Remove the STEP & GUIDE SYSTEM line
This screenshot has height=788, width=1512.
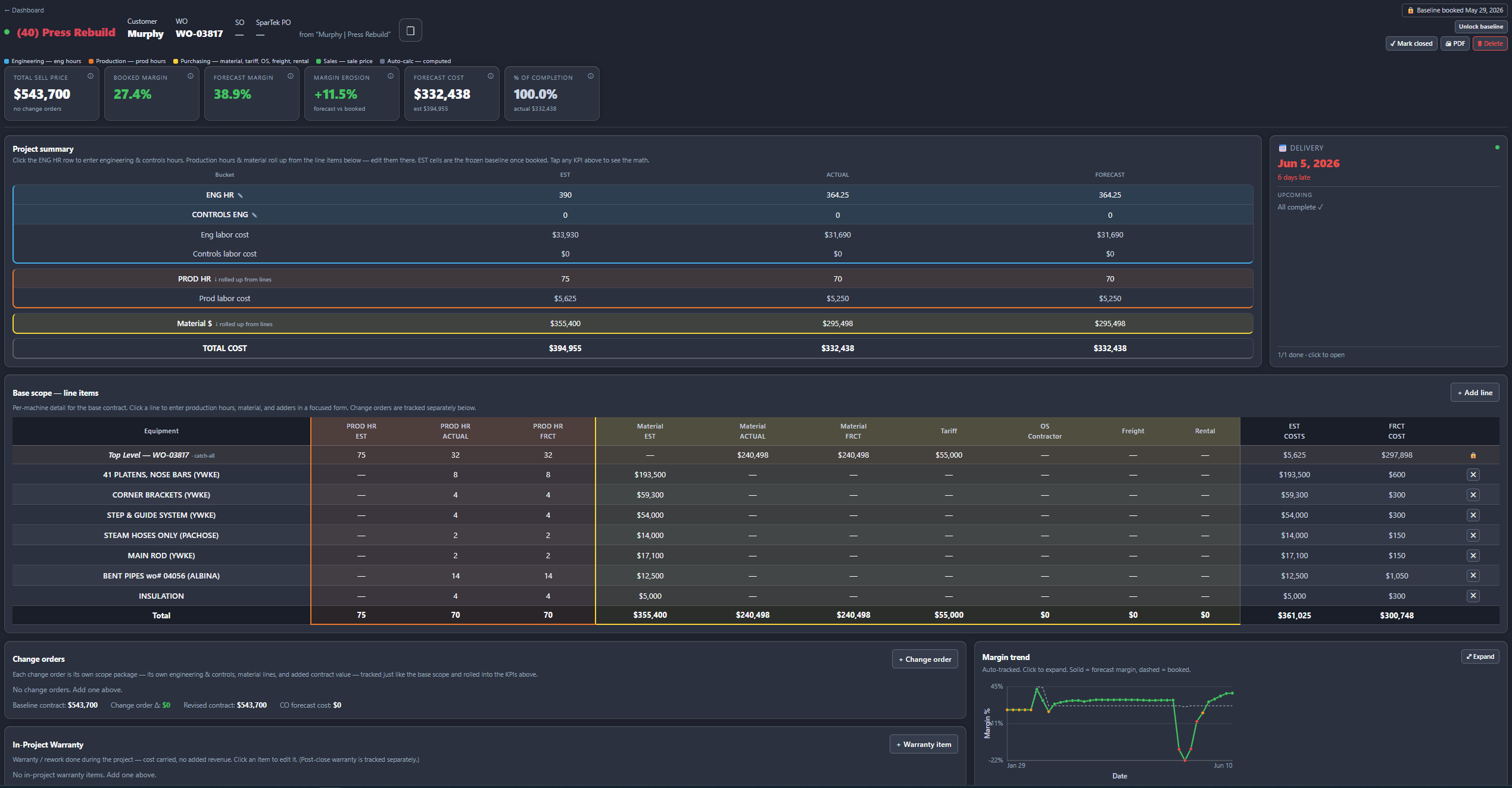click(1473, 515)
